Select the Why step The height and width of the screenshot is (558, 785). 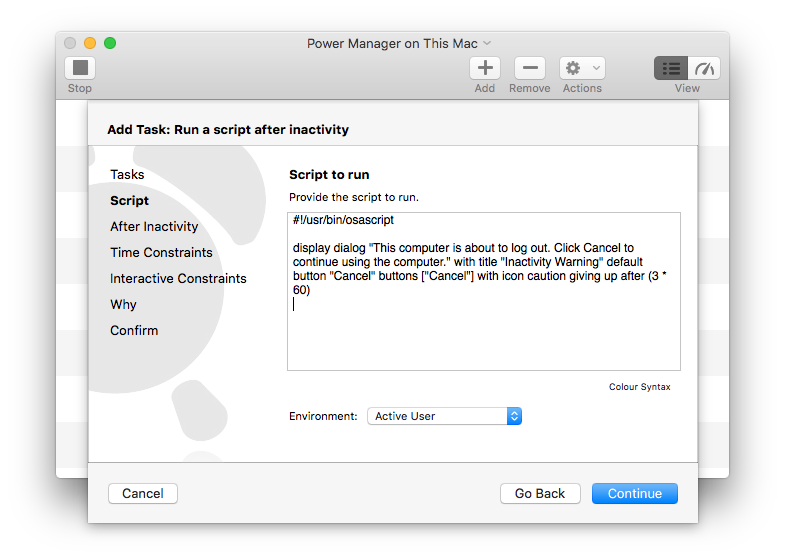pos(123,304)
